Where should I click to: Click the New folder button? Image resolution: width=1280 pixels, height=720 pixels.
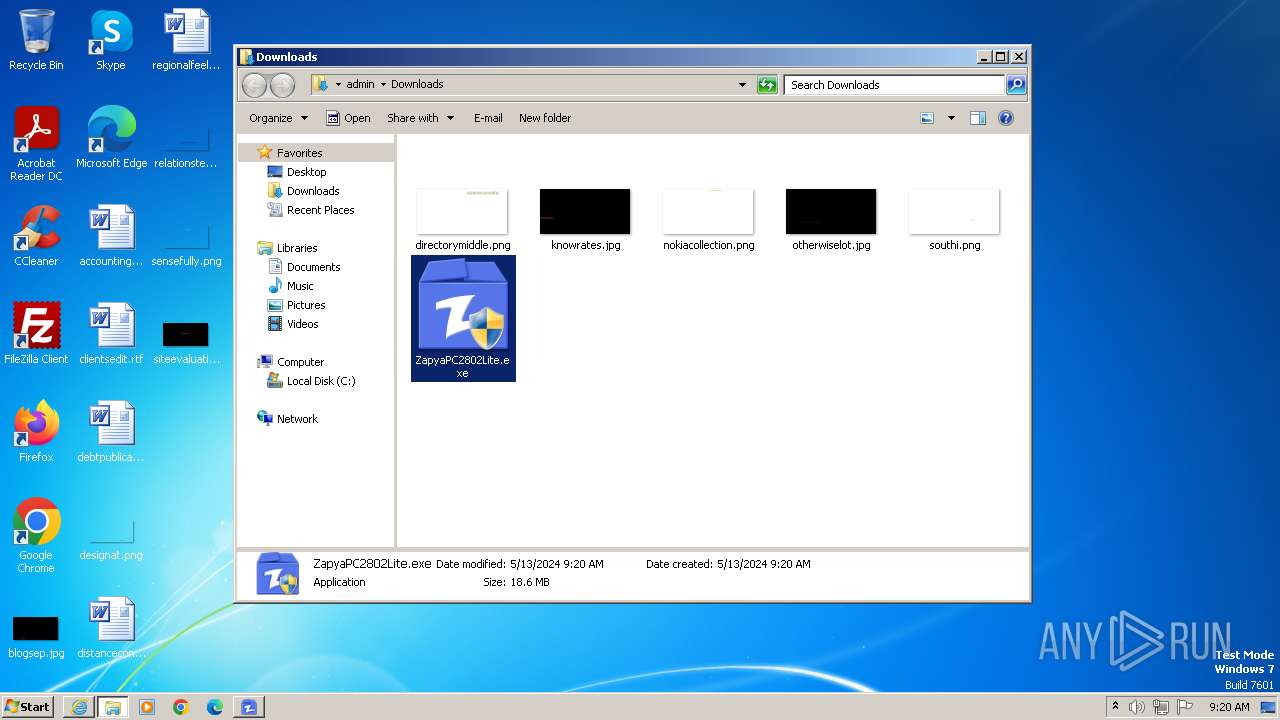pyautogui.click(x=545, y=118)
